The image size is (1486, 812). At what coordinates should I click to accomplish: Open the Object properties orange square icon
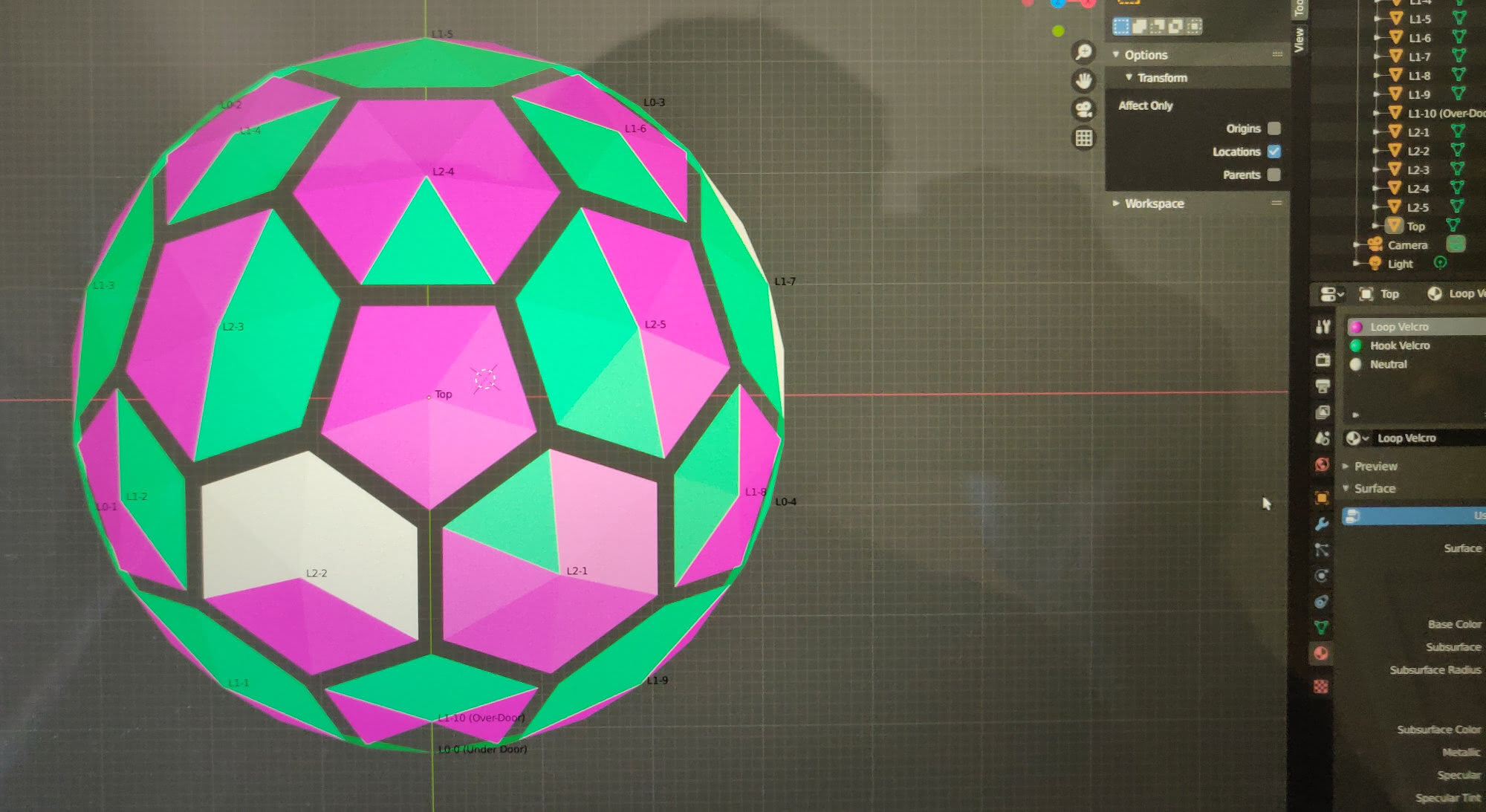1322,498
